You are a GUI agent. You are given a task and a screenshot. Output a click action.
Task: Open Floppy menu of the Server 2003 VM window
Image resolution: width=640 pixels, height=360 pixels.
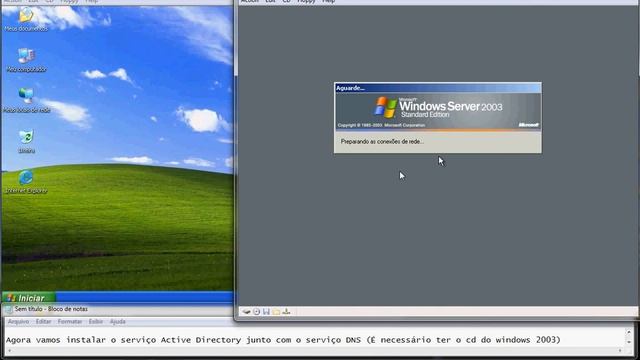(x=306, y=1)
